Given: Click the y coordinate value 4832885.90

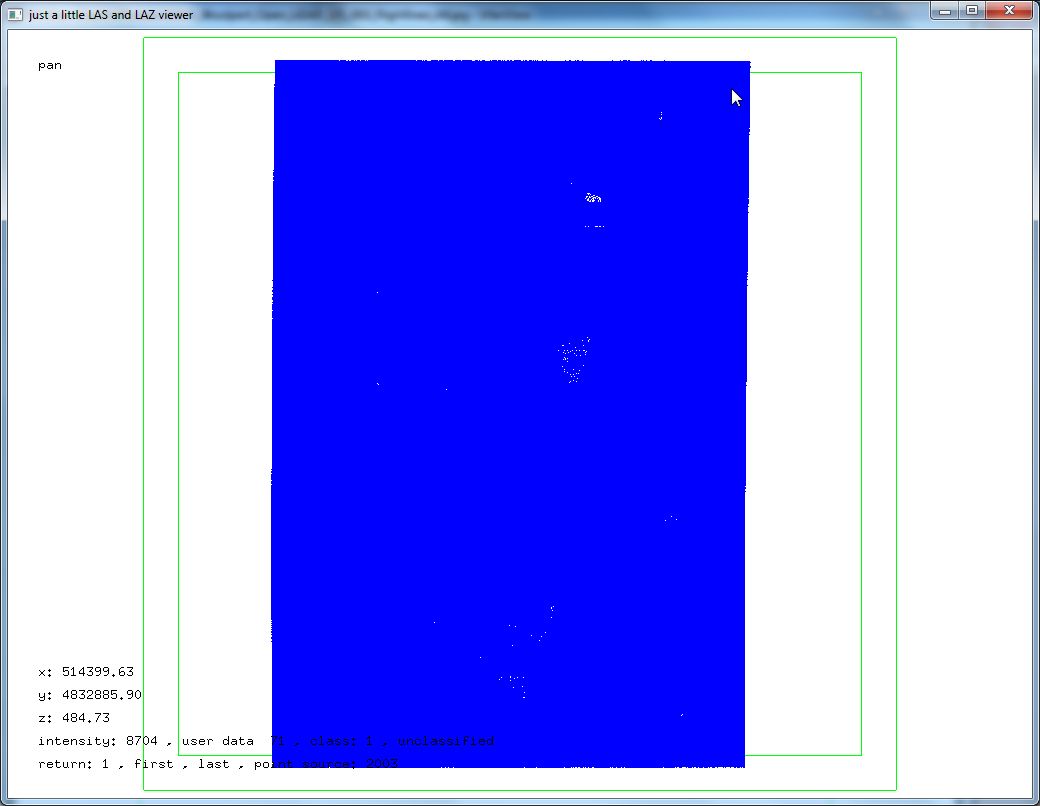Looking at the screenshot, I should 101,695.
